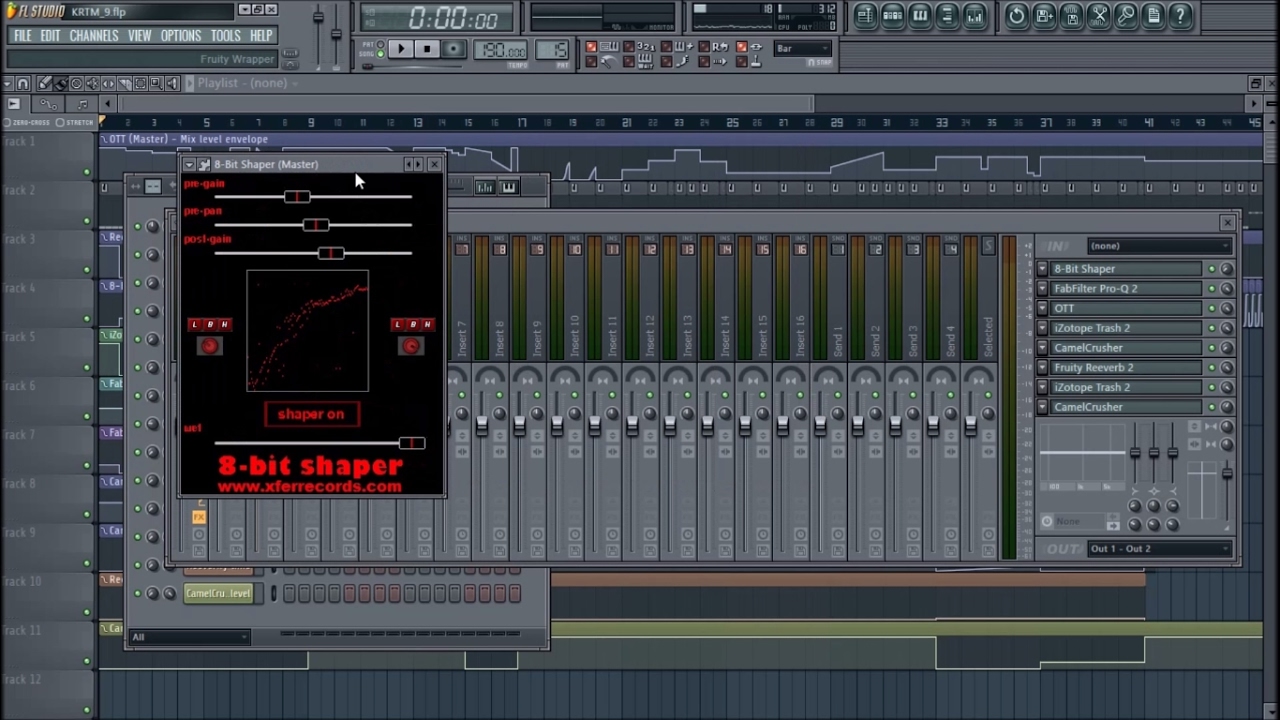This screenshot has width=1280, height=720.
Task: Disable Fruity Reeverb 2 slot LED
Action: tap(1212, 368)
